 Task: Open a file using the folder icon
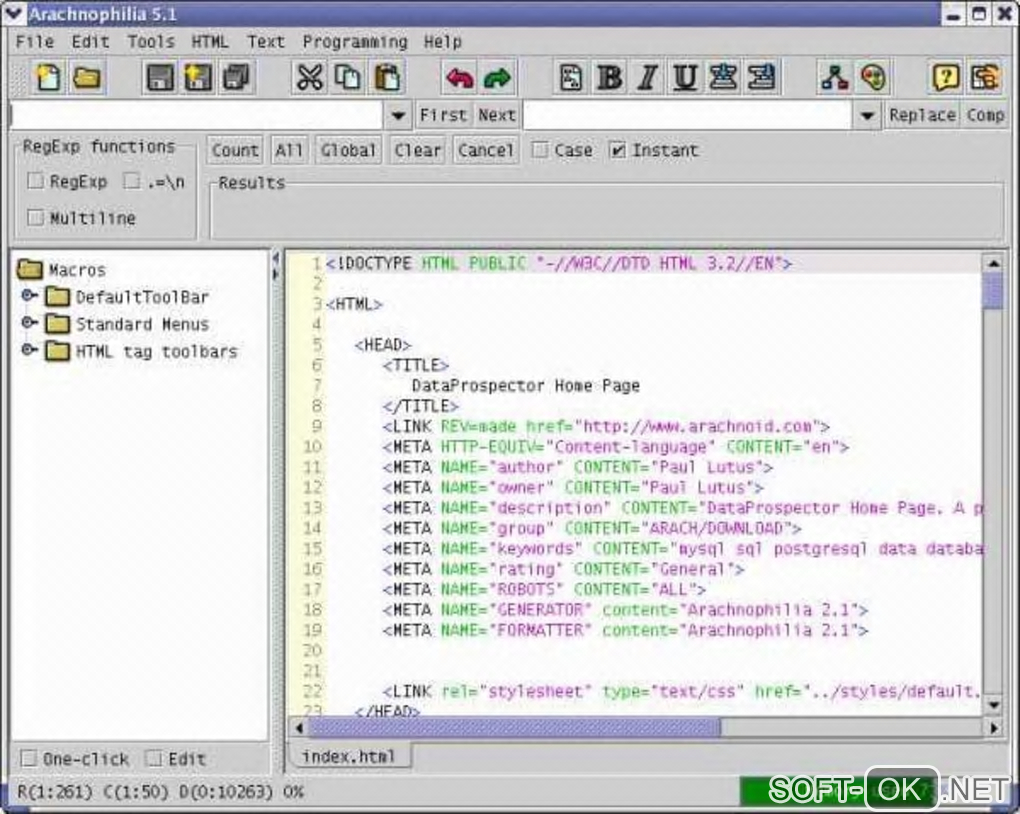(87, 77)
